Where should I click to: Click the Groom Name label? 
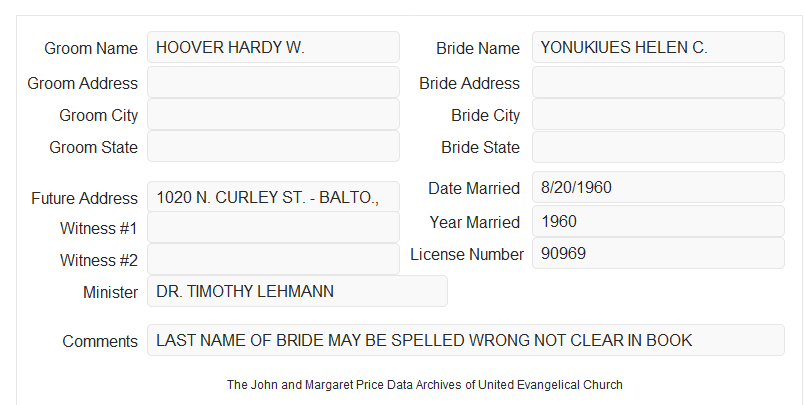click(91, 48)
